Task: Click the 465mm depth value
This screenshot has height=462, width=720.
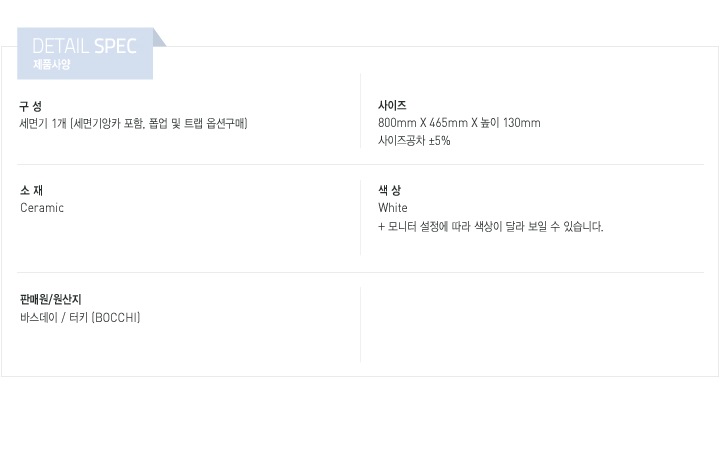Action: click(x=445, y=123)
